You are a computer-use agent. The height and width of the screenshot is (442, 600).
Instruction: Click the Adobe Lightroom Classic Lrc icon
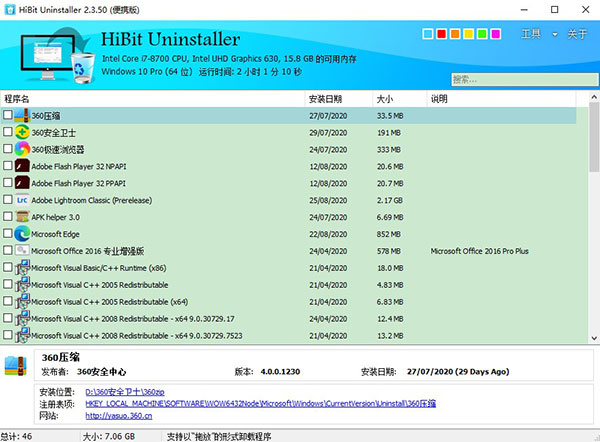point(22,200)
